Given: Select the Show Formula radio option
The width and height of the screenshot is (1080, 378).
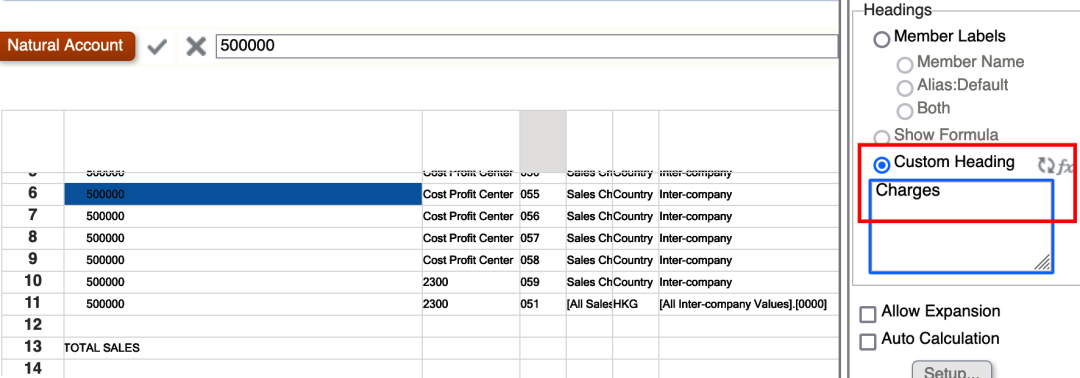Looking at the screenshot, I should click(x=882, y=137).
